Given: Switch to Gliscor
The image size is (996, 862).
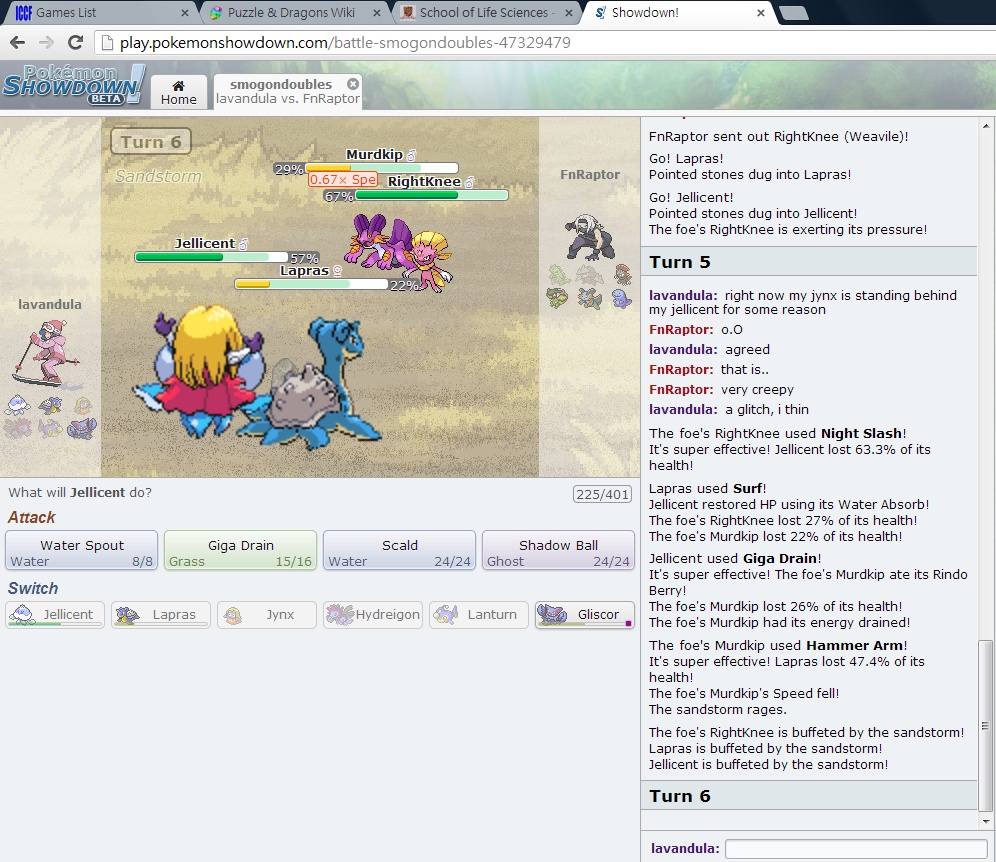Looking at the screenshot, I should point(585,615).
